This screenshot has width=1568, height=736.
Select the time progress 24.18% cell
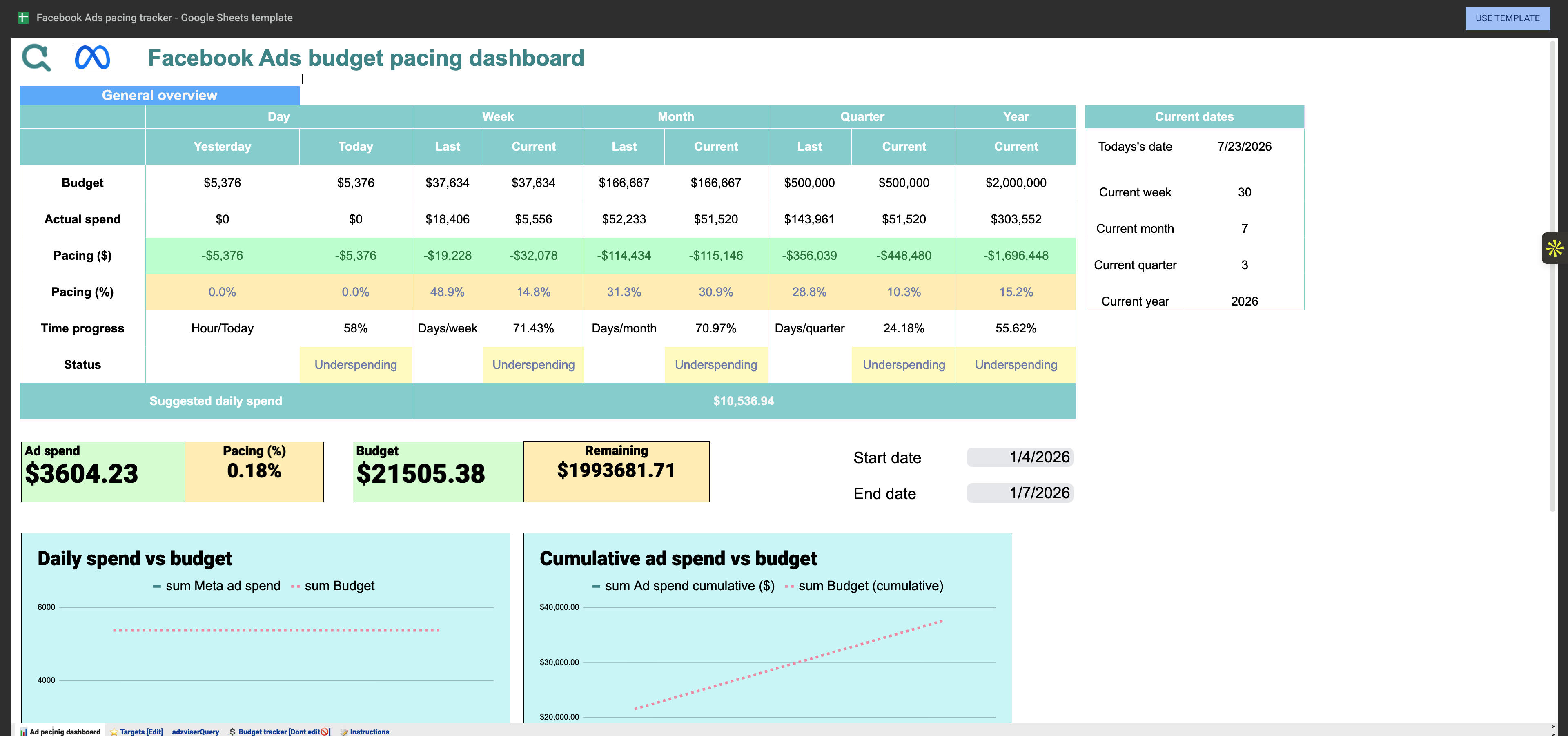pos(903,328)
